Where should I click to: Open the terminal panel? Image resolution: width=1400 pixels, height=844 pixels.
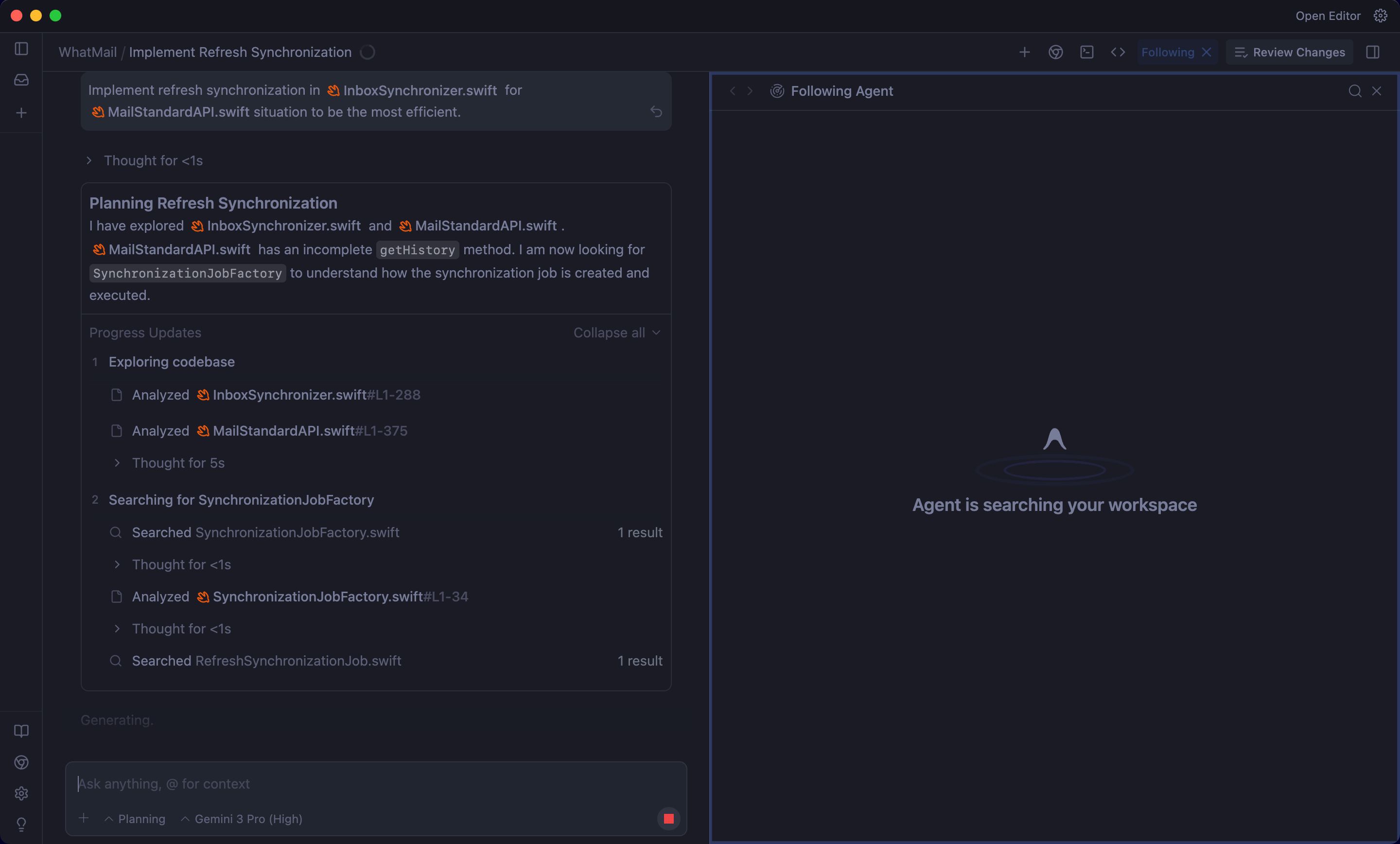(x=1087, y=53)
